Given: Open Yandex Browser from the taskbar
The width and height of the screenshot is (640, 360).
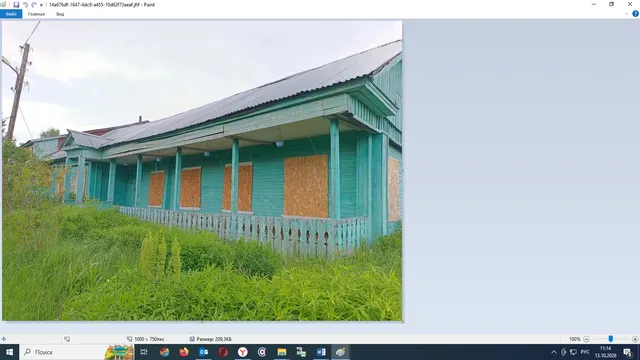Looking at the screenshot, I should click(x=242, y=352).
